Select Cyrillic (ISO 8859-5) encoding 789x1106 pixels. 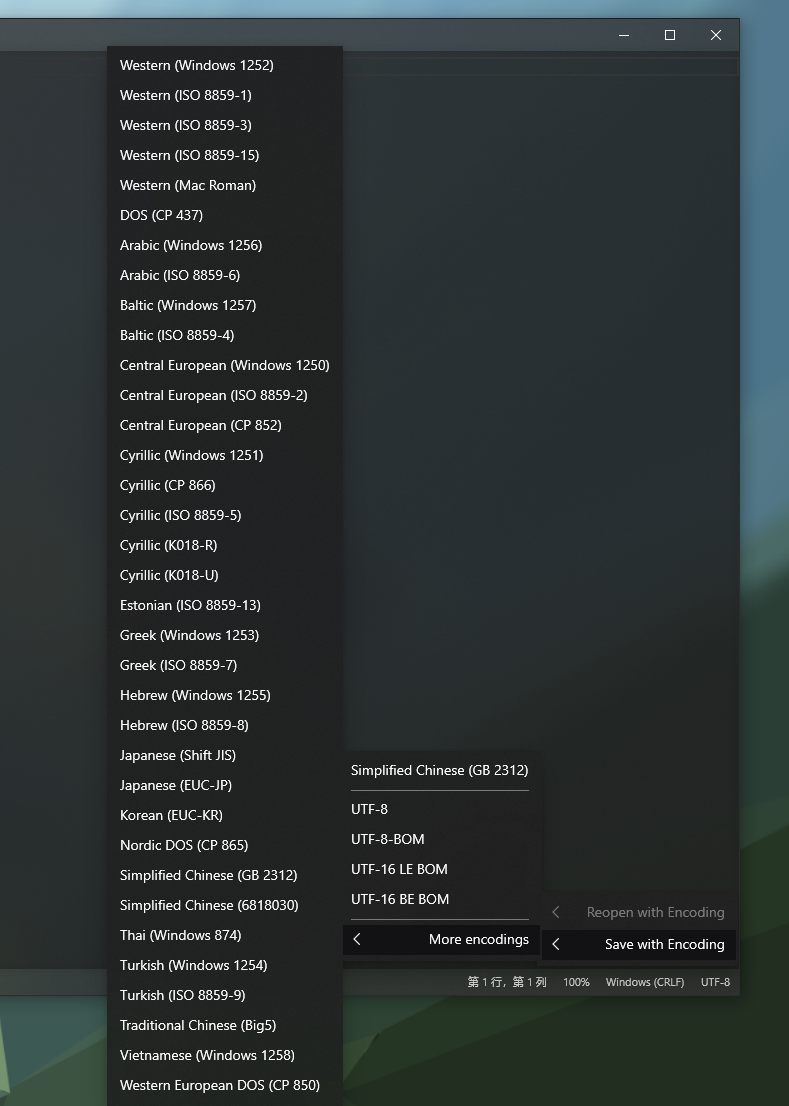[225, 516]
